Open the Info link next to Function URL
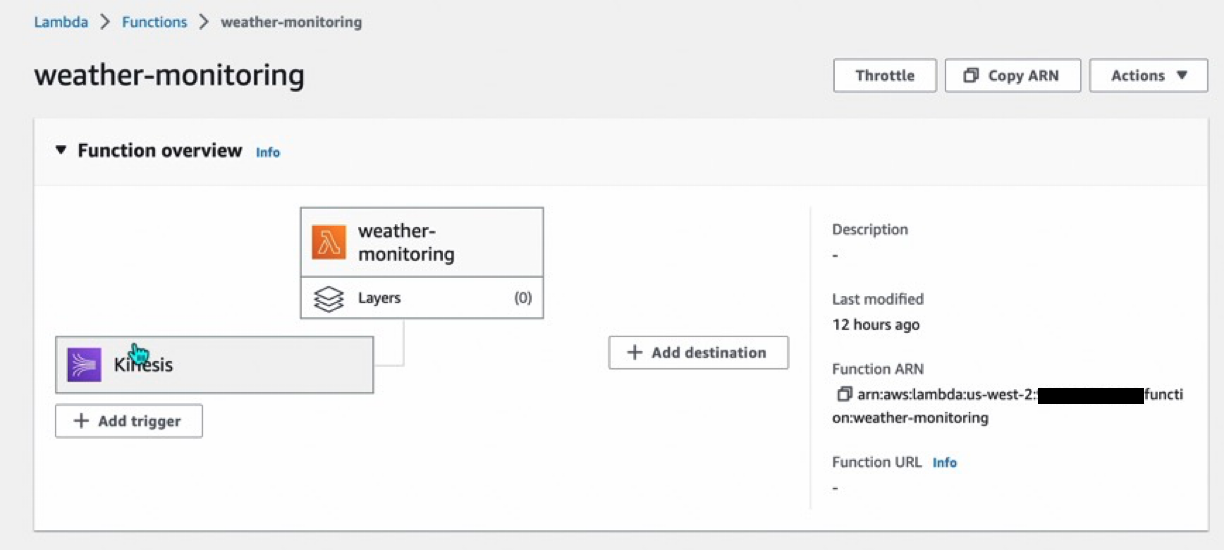Screen dimensions: 1224x550 point(945,463)
